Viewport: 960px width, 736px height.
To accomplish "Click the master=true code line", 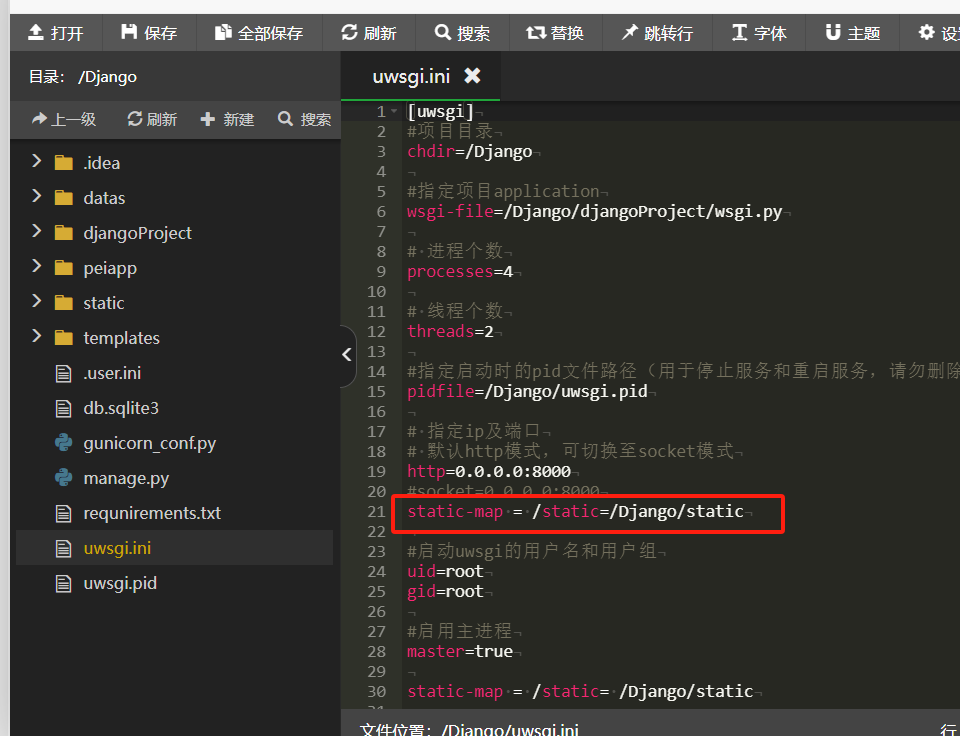I will click(460, 651).
